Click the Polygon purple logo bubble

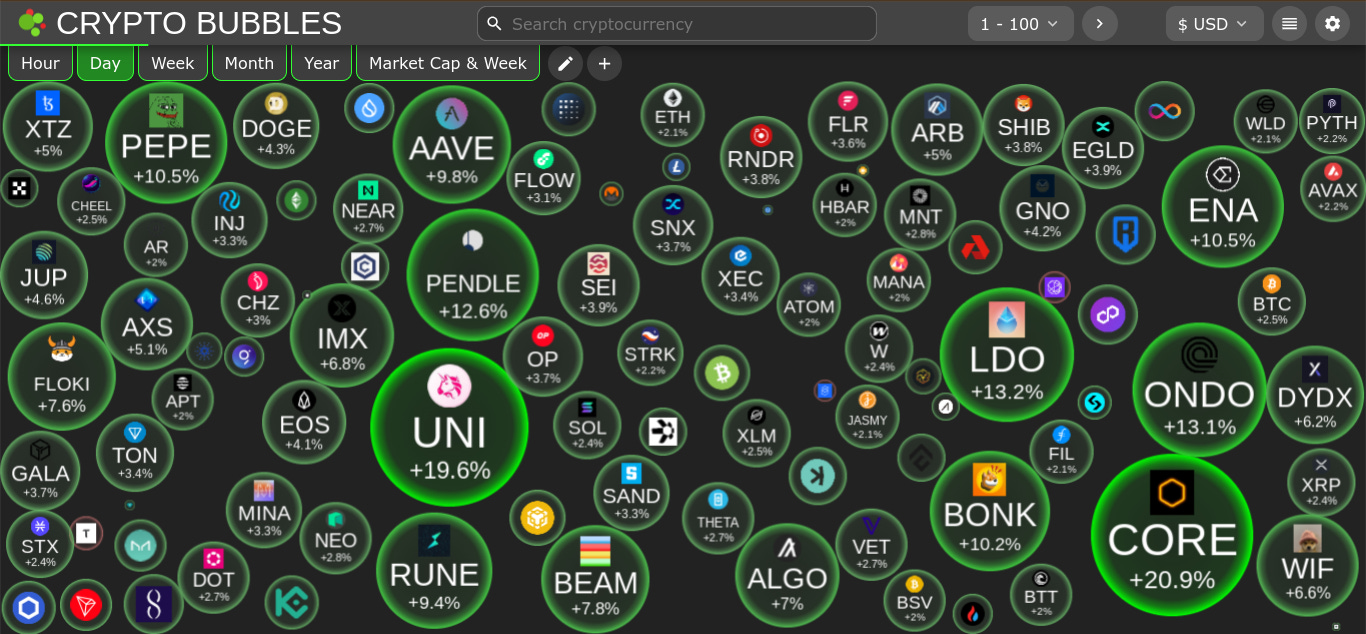(x=1107, y=314)
